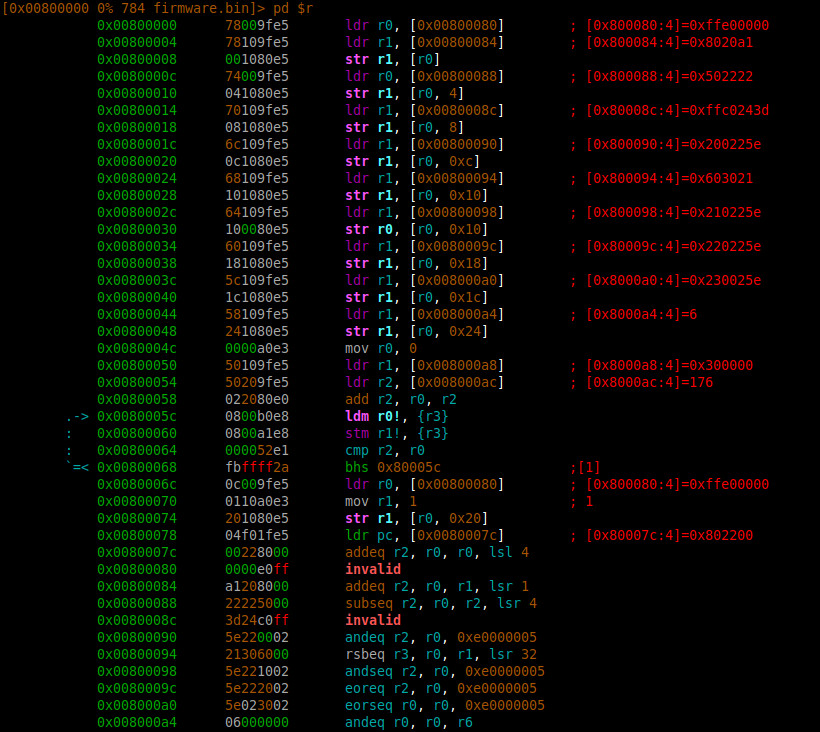Screen dimensions: 820x732
Task: Click instruction 'stm r1!, {r3}'
Action: [396, 433]
